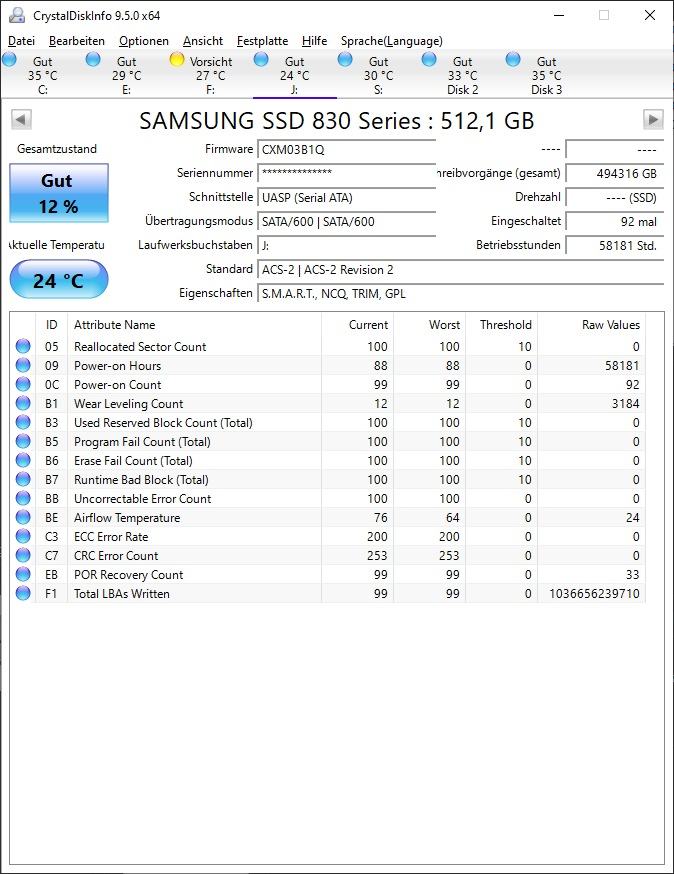This screenshot has width=674, height=874.
Task: Click the status icon for Power-on Hours
Action: (x=23, y=365)
